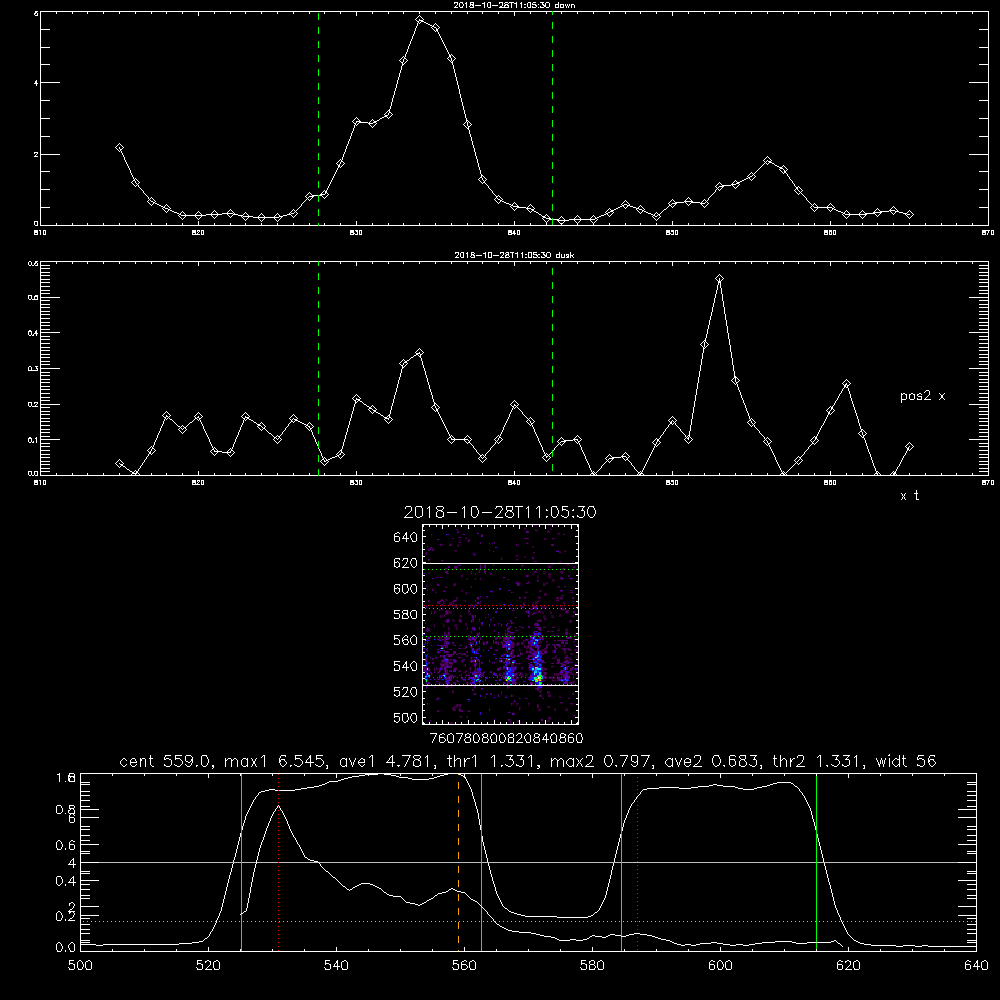Click the blue dotted threshold line in bottom plot
The height and width of the screenshot is (1000, 1000).
pyautogui.click(x=528, y=922)
